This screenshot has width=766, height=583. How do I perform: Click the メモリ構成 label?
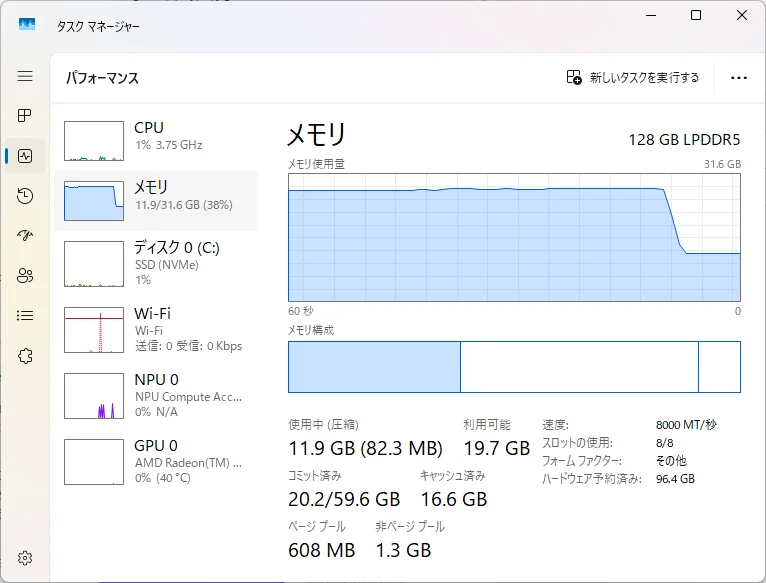(311, 330)
